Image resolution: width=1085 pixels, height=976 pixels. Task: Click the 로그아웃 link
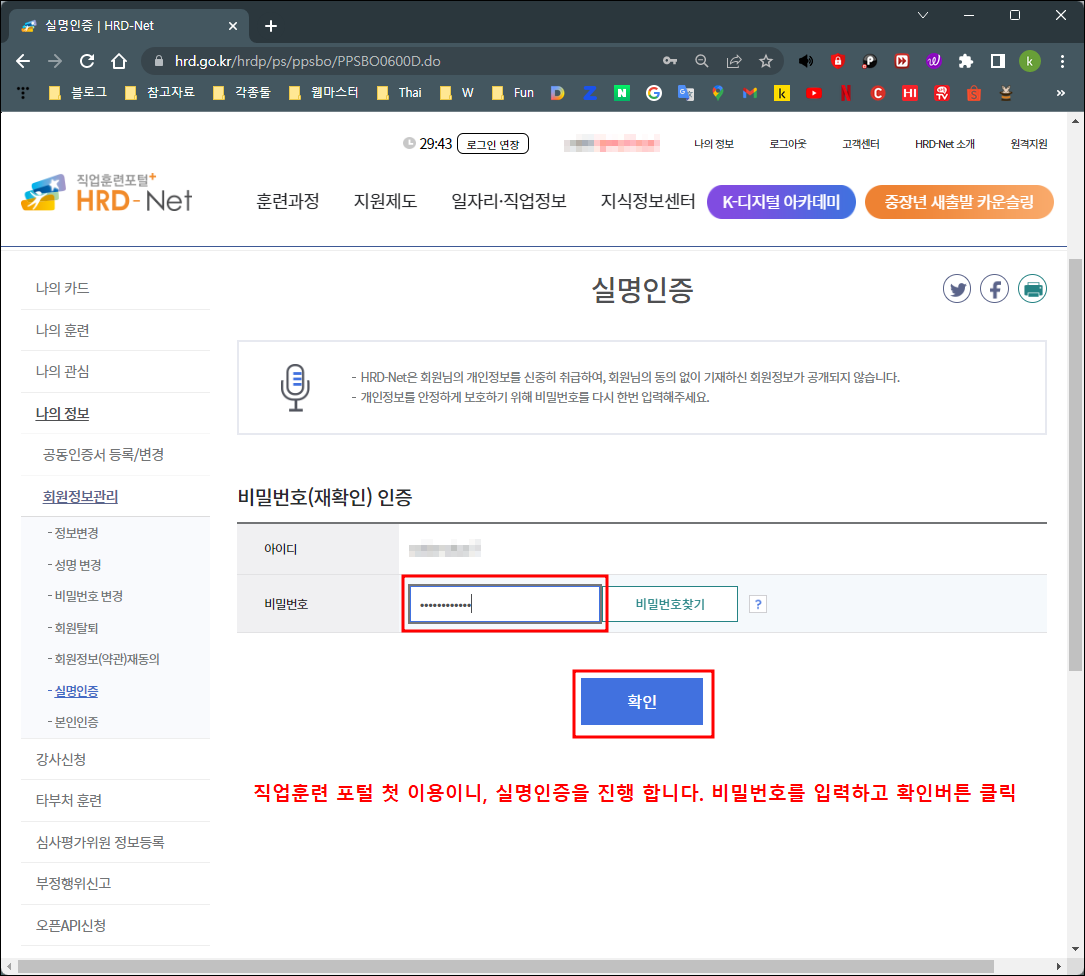[787, 143]
